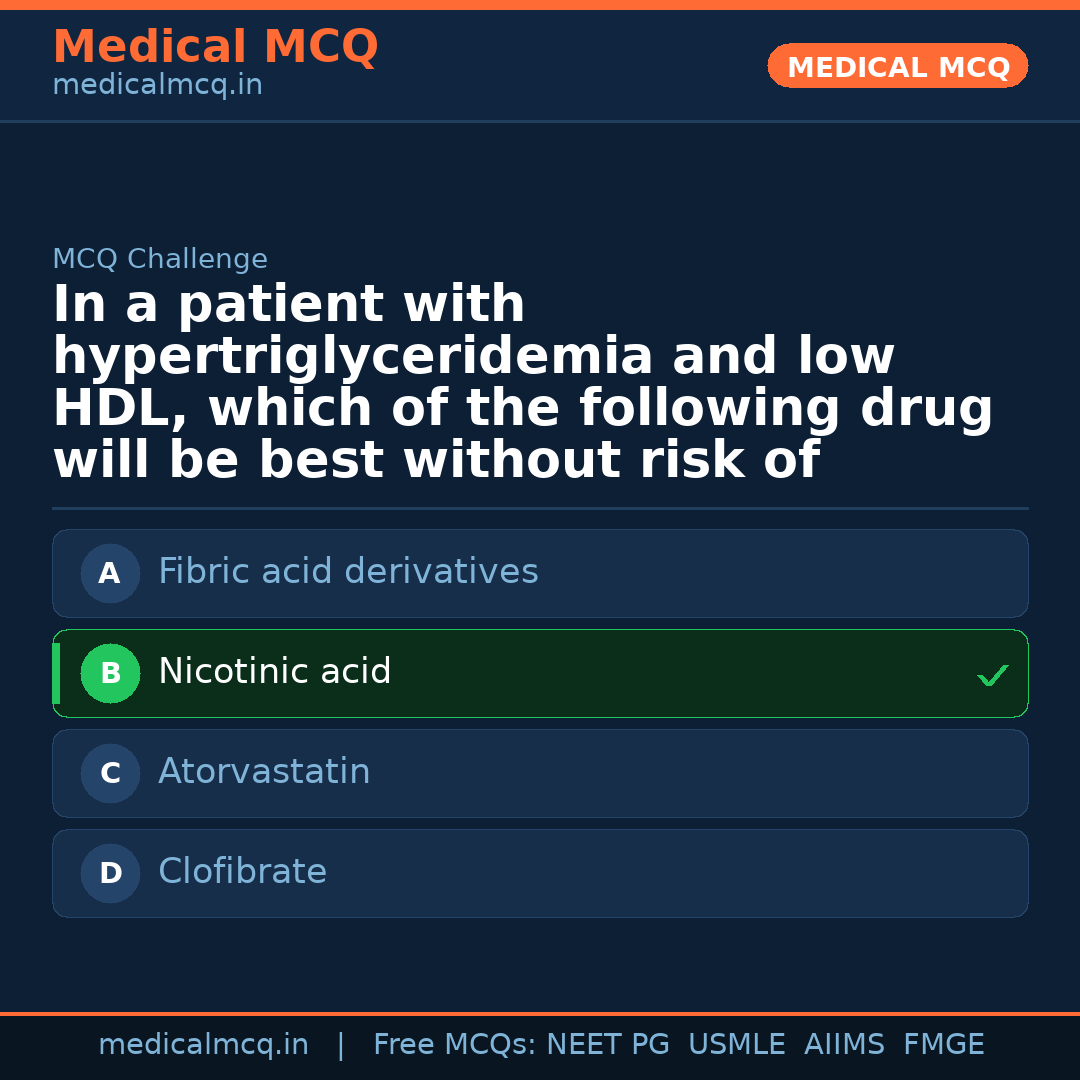
Task: Click the Free MCQs label in footer
Action: [x=454, y=1045]
